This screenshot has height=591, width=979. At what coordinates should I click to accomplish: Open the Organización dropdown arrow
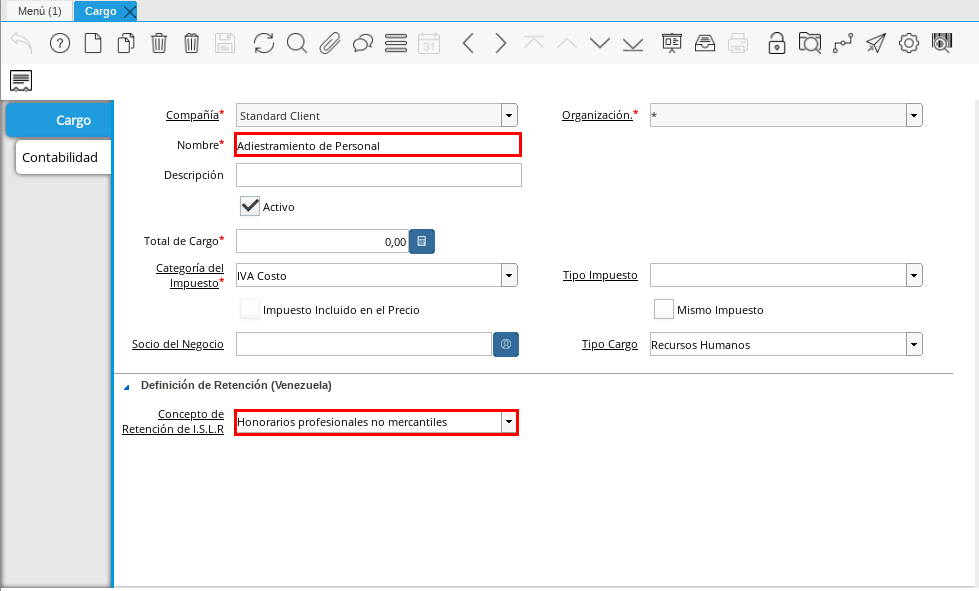(914, 115)
